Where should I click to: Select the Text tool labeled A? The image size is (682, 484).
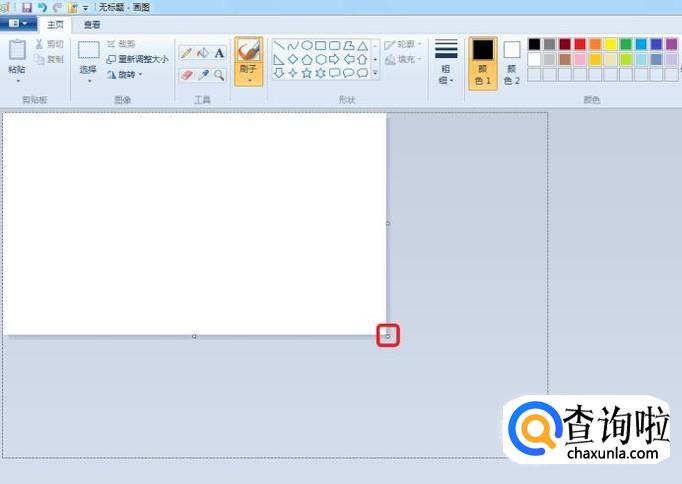pos(219,53)
